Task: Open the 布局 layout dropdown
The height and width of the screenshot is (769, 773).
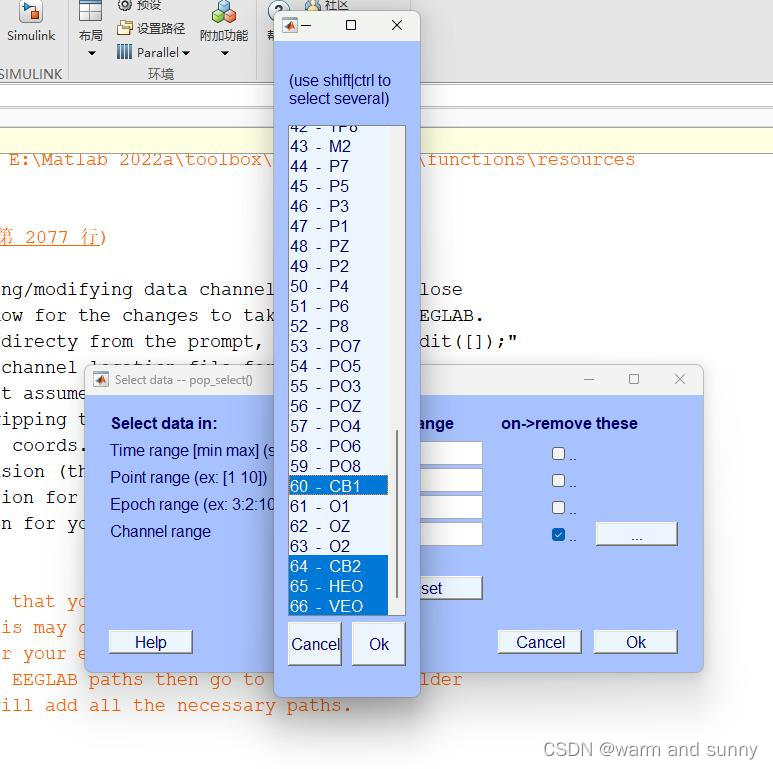Action: coord(91,30)
